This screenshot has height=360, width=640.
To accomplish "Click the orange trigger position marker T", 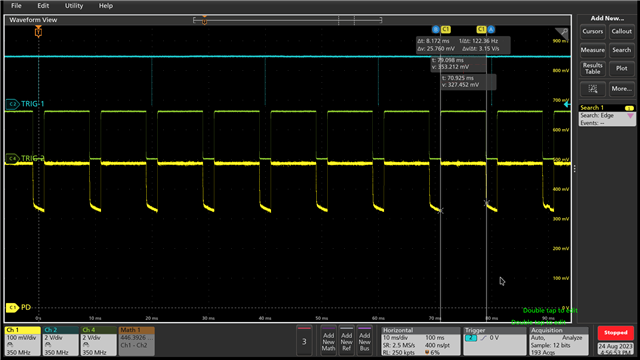I will click(x=38, y=31).
